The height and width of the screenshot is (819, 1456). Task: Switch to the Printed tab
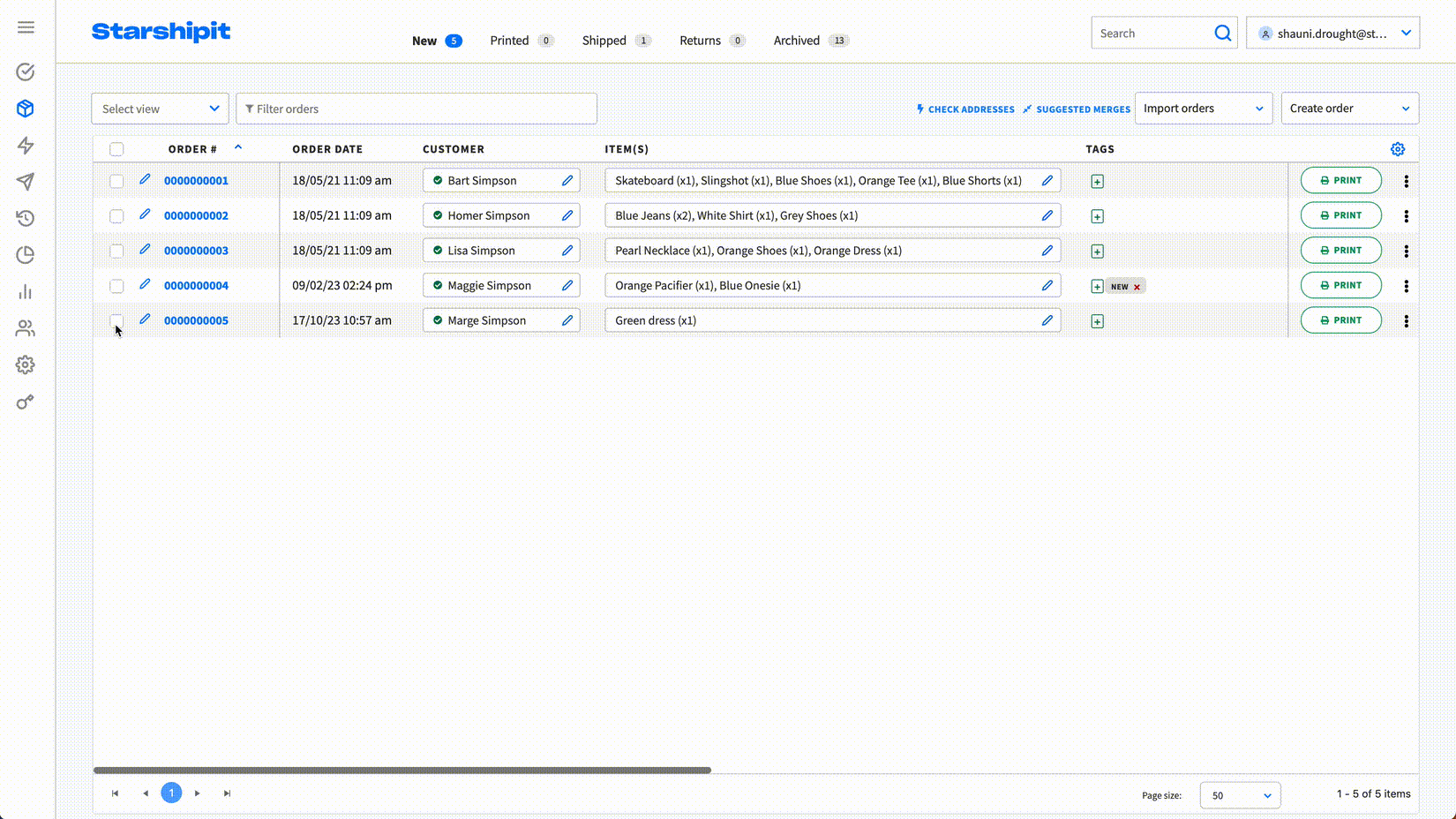click(522, 41)
